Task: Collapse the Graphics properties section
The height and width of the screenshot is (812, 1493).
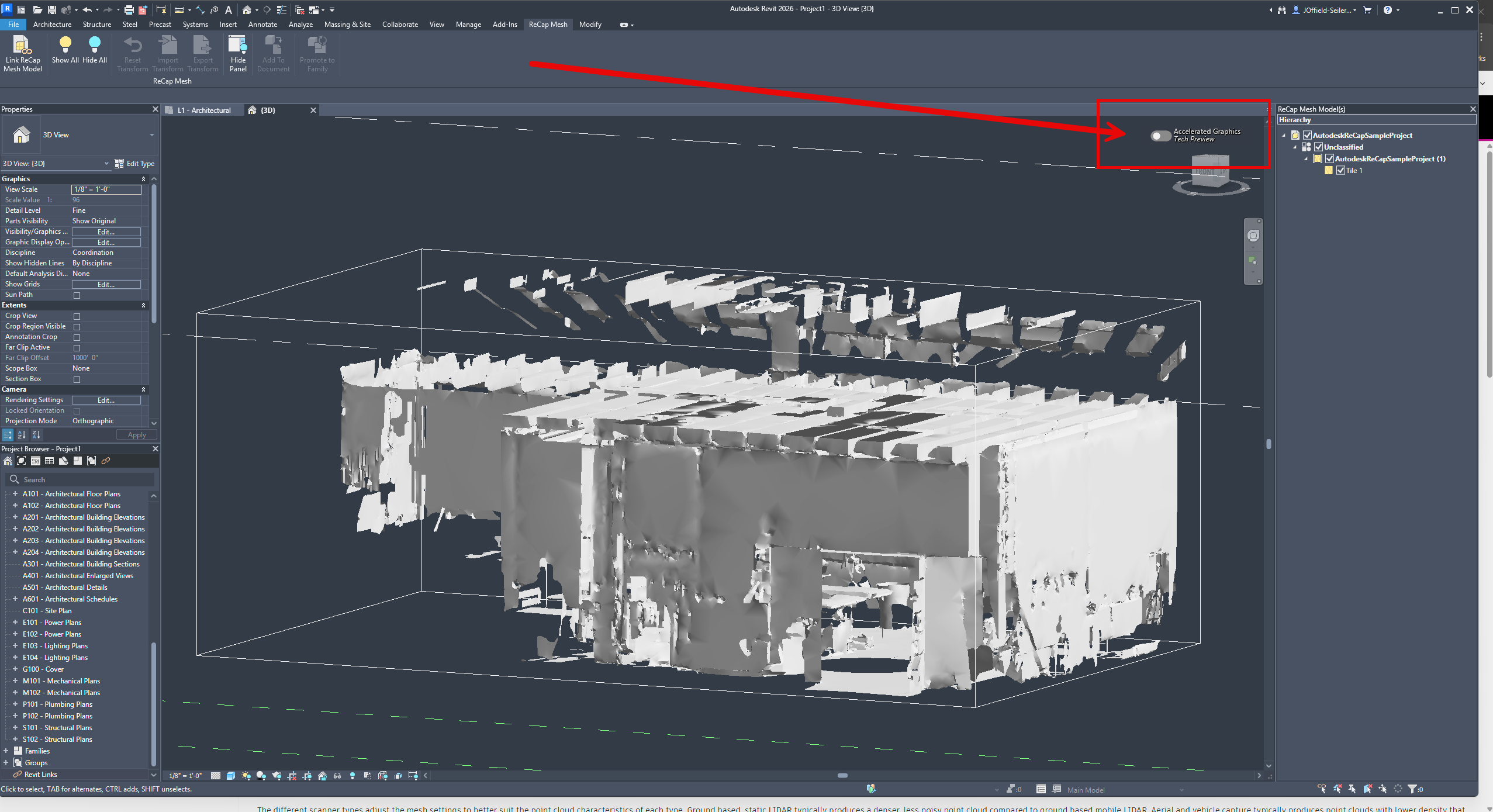Action: (x=143, y=179)
